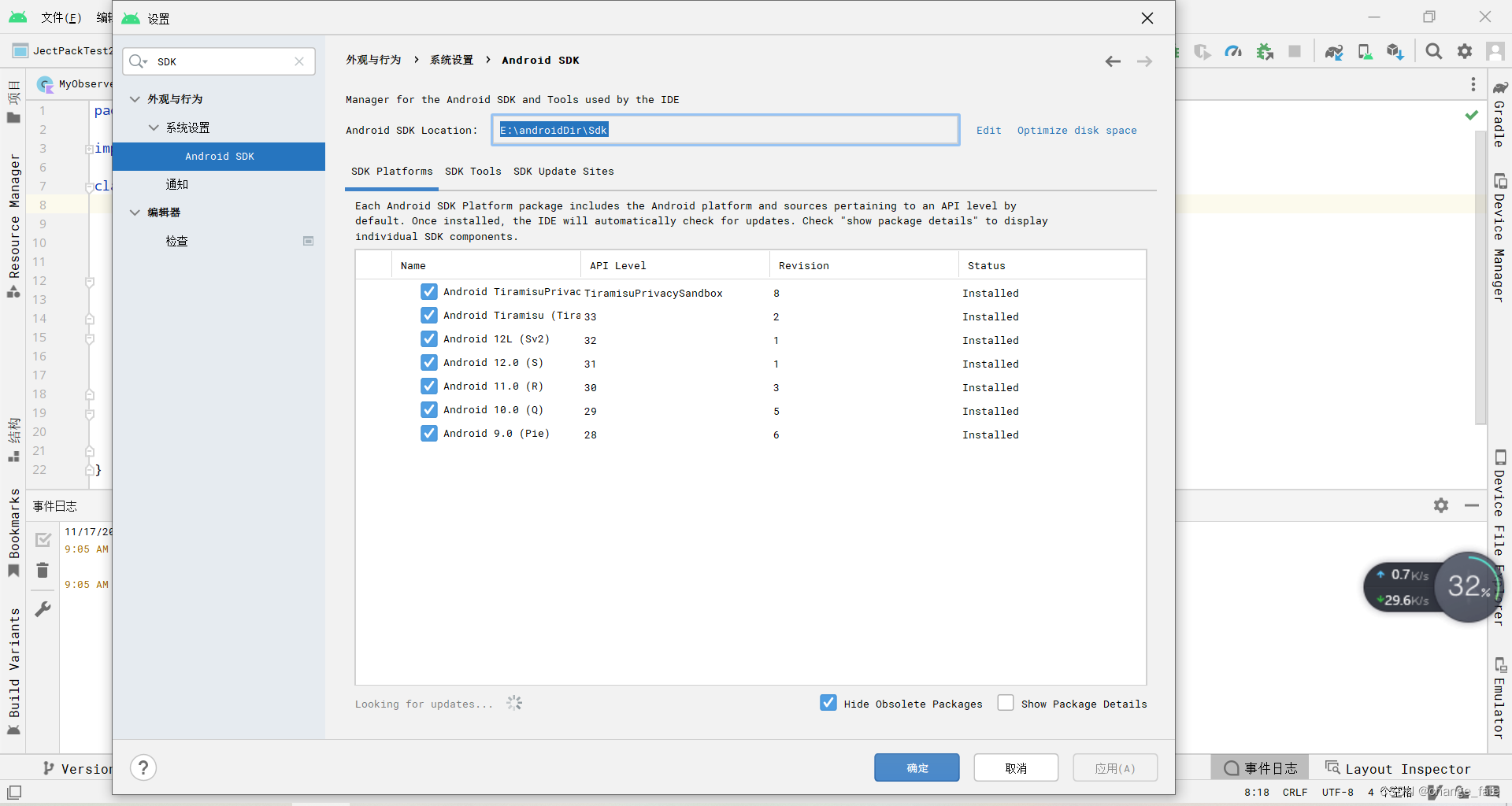Viewport: 1512px width, 806px height.
Task: Click the trash icon in event log
Action: (x=43, y=570)
